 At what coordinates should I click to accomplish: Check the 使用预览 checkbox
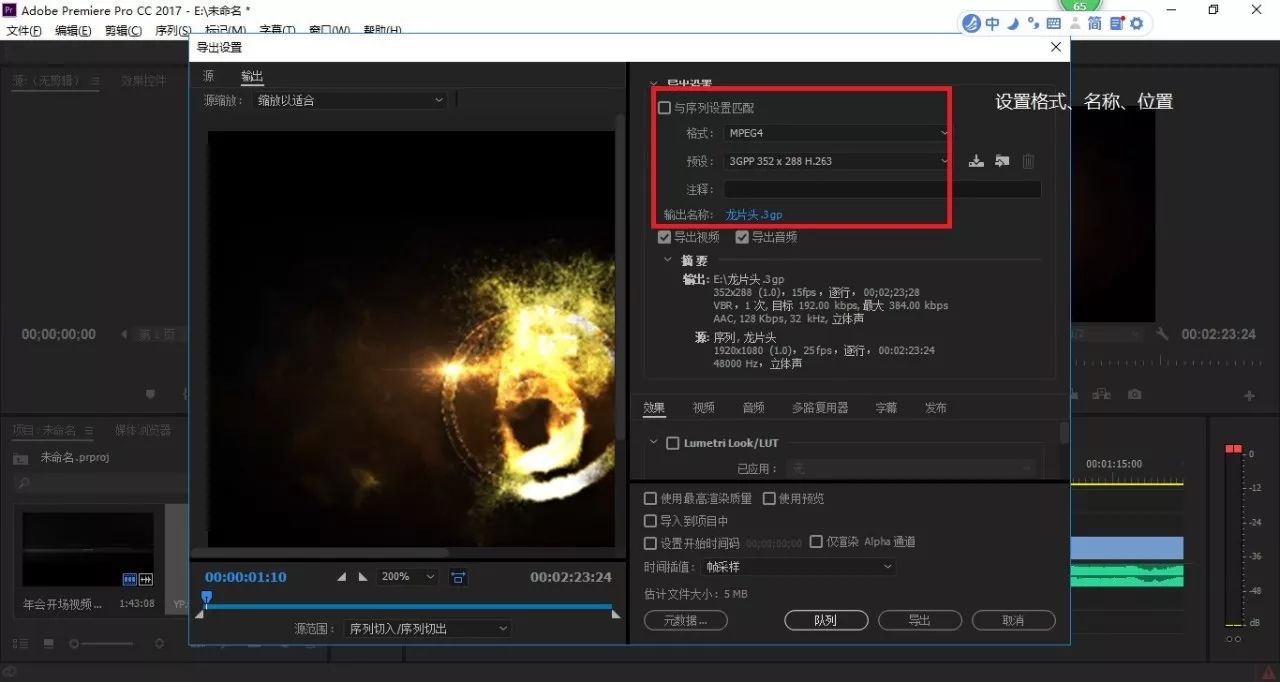tap(769, 498)
